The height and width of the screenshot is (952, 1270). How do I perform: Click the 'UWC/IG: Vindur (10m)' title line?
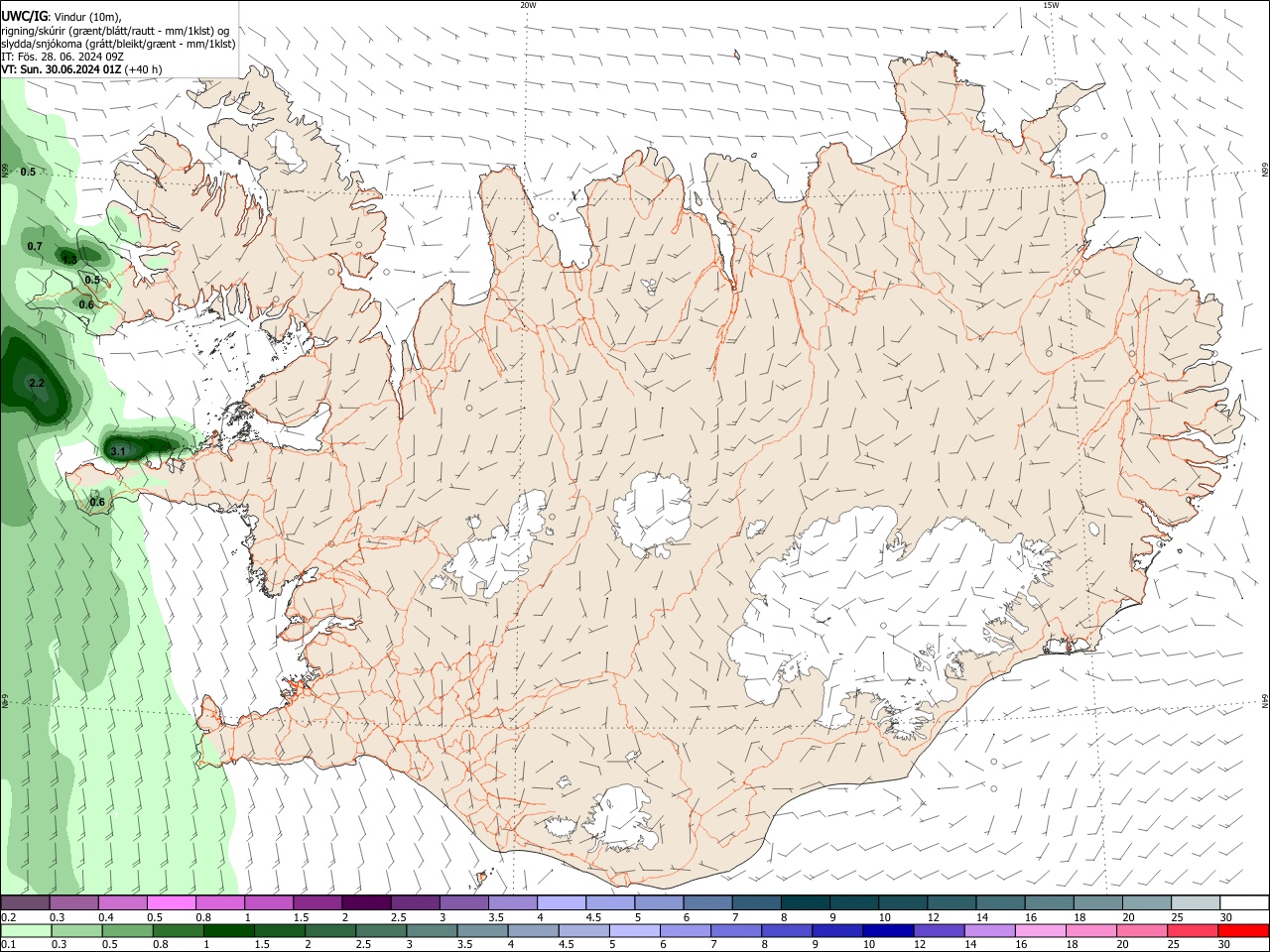(62, 17)
